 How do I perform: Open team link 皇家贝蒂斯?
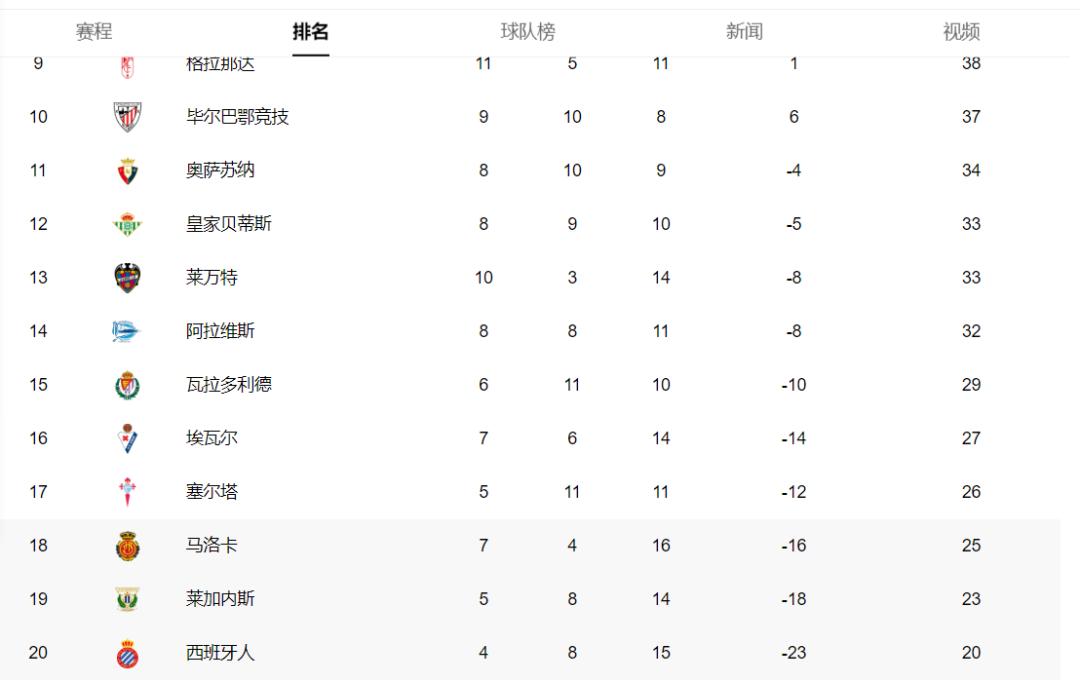[229, 224]
